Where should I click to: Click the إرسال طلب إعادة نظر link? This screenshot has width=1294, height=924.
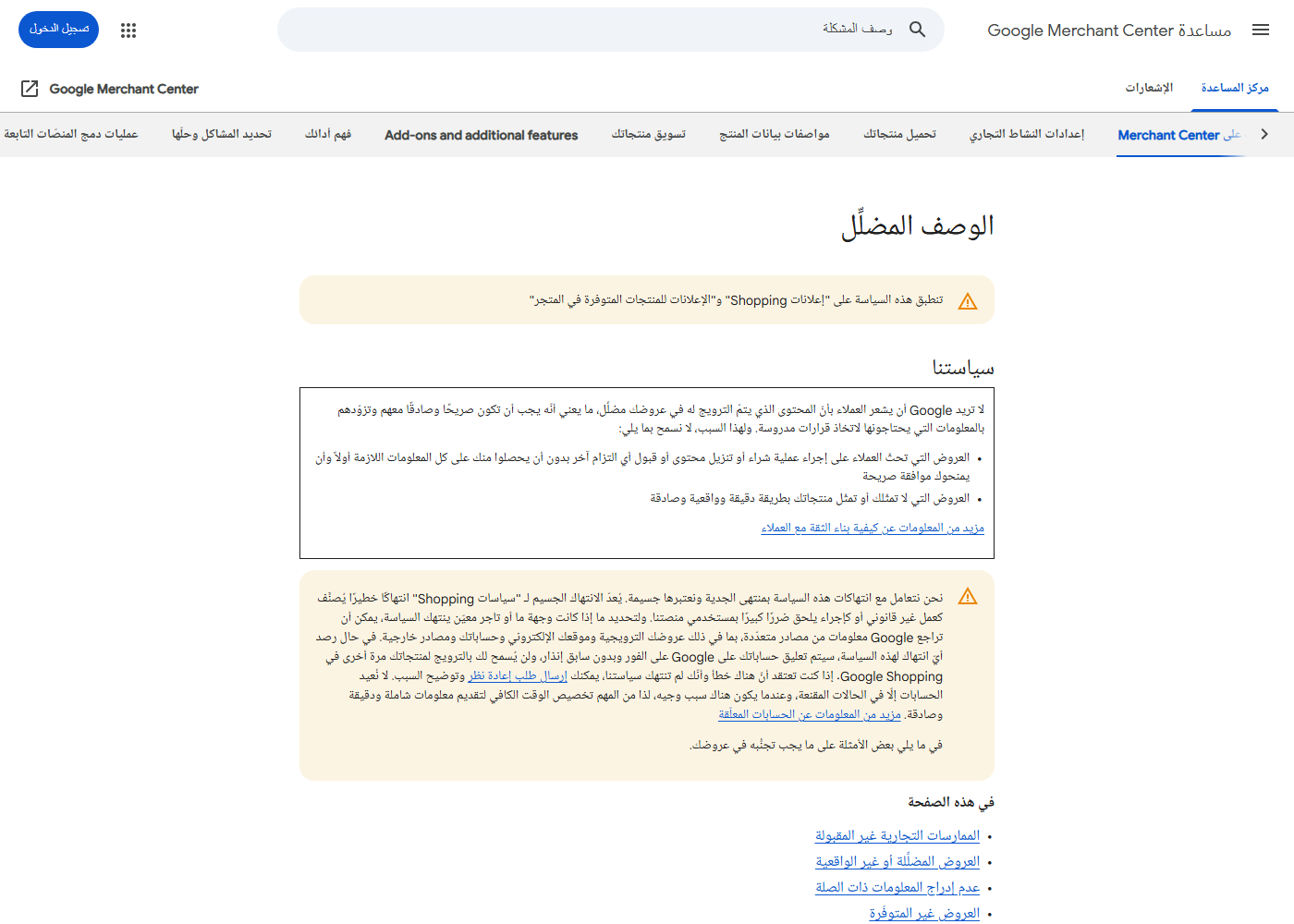tap(518, 675)
